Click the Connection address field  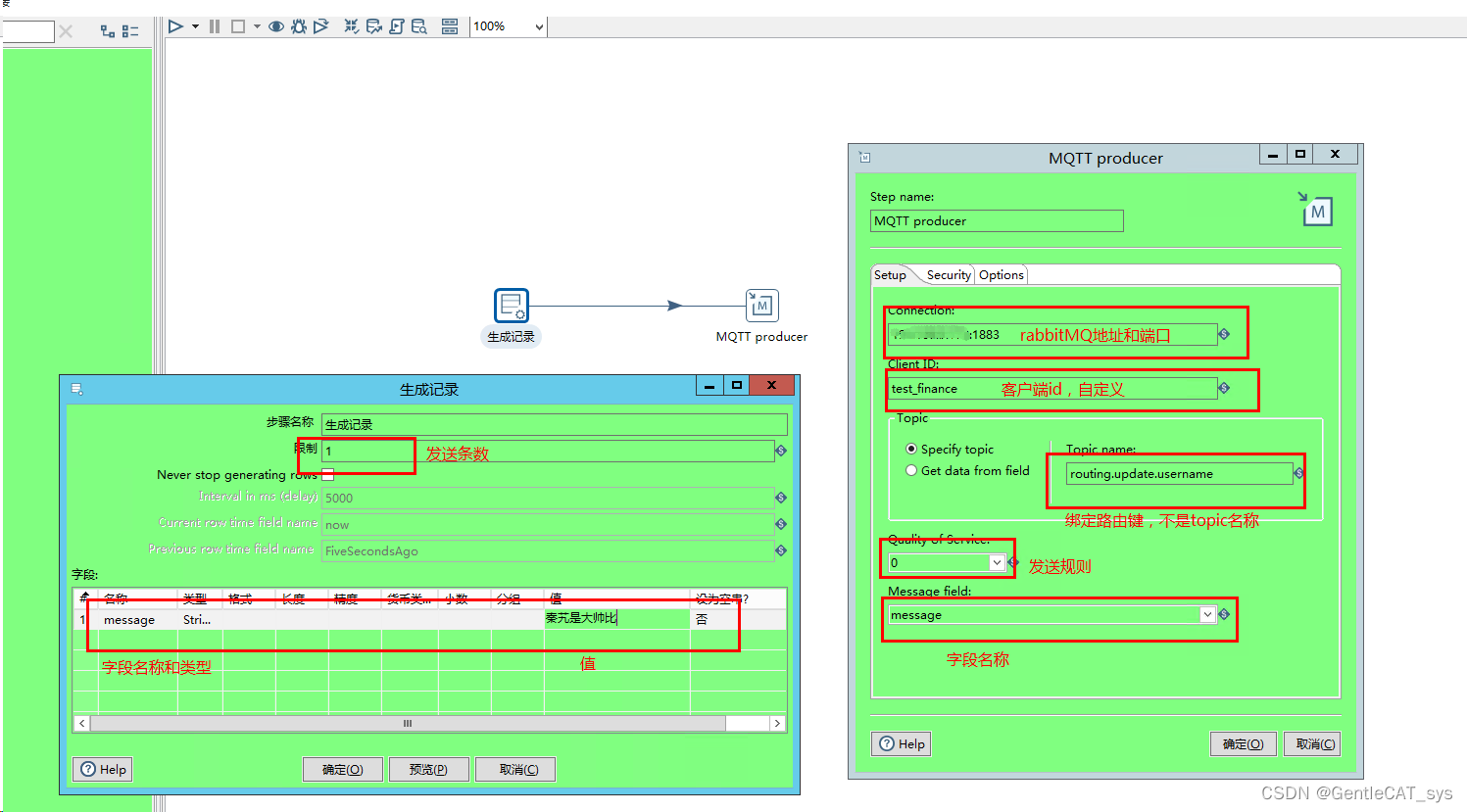pos(1052,334)
